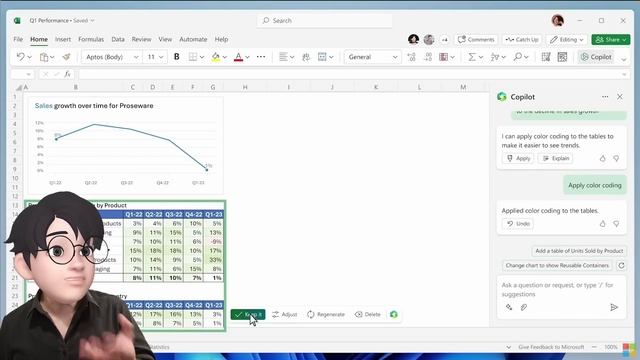This screenshot has width=640, height=360.
Task: Click the Search box in title bar
Action: [324, 20]
